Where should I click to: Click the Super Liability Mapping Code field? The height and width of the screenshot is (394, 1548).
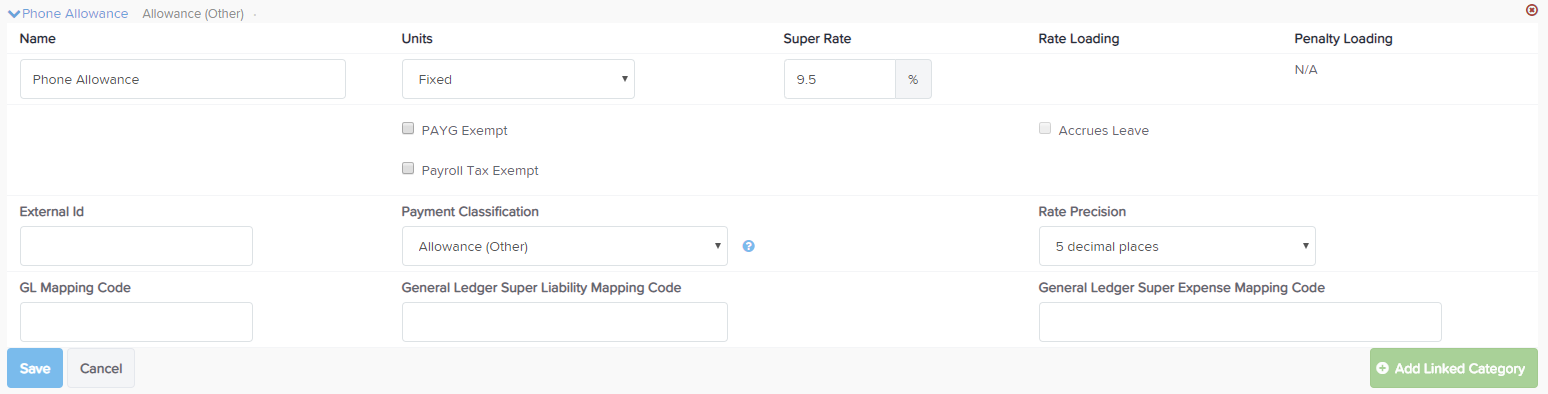point(565,322)
